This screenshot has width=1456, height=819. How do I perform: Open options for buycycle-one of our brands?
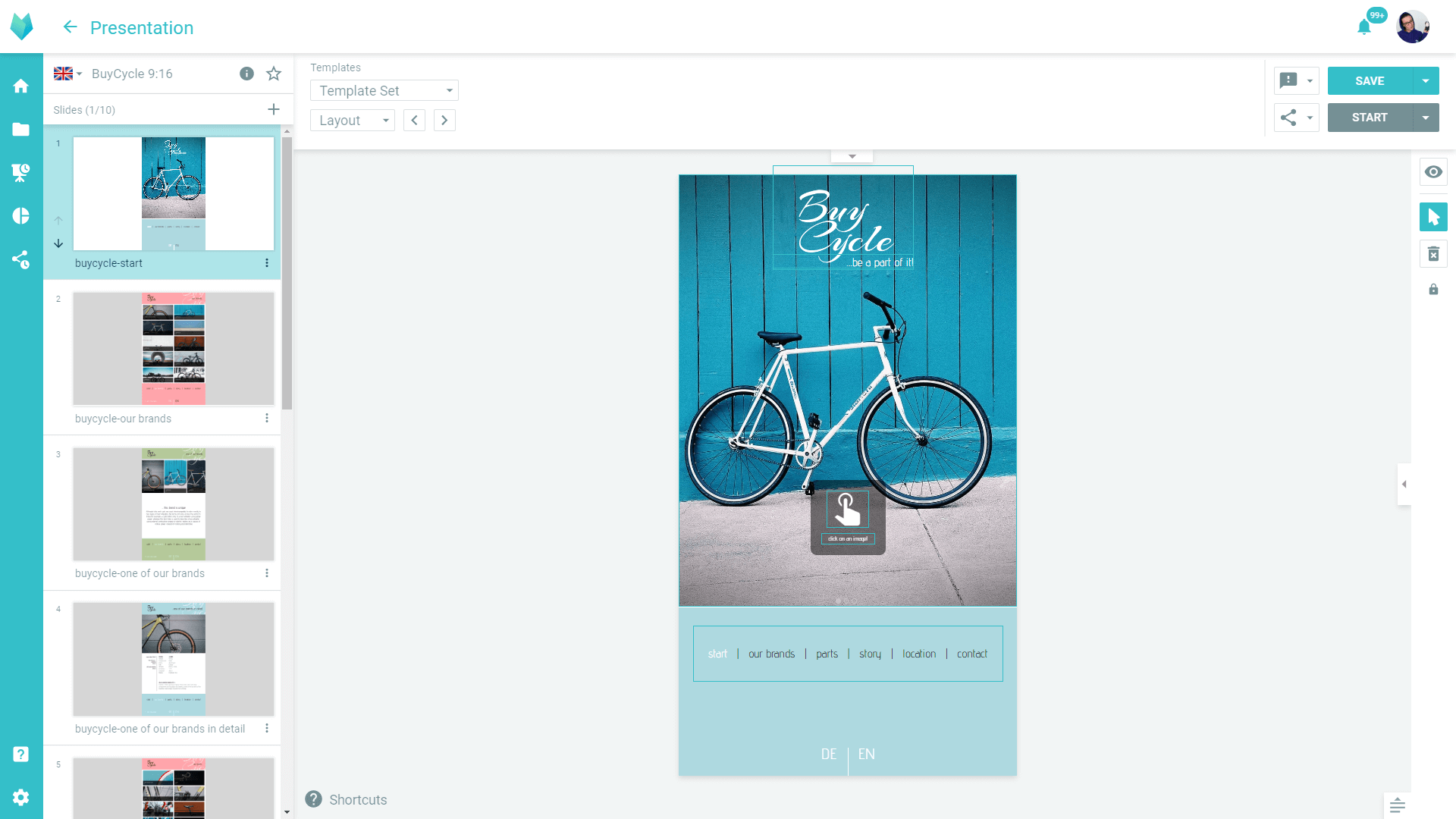[x=267, y=573]
